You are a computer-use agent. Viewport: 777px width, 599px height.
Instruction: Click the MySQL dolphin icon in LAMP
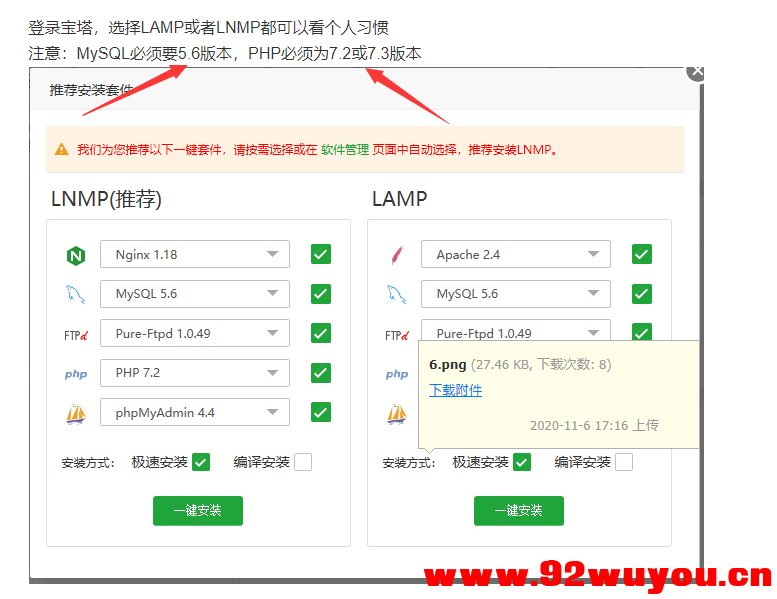pos(396,294)
